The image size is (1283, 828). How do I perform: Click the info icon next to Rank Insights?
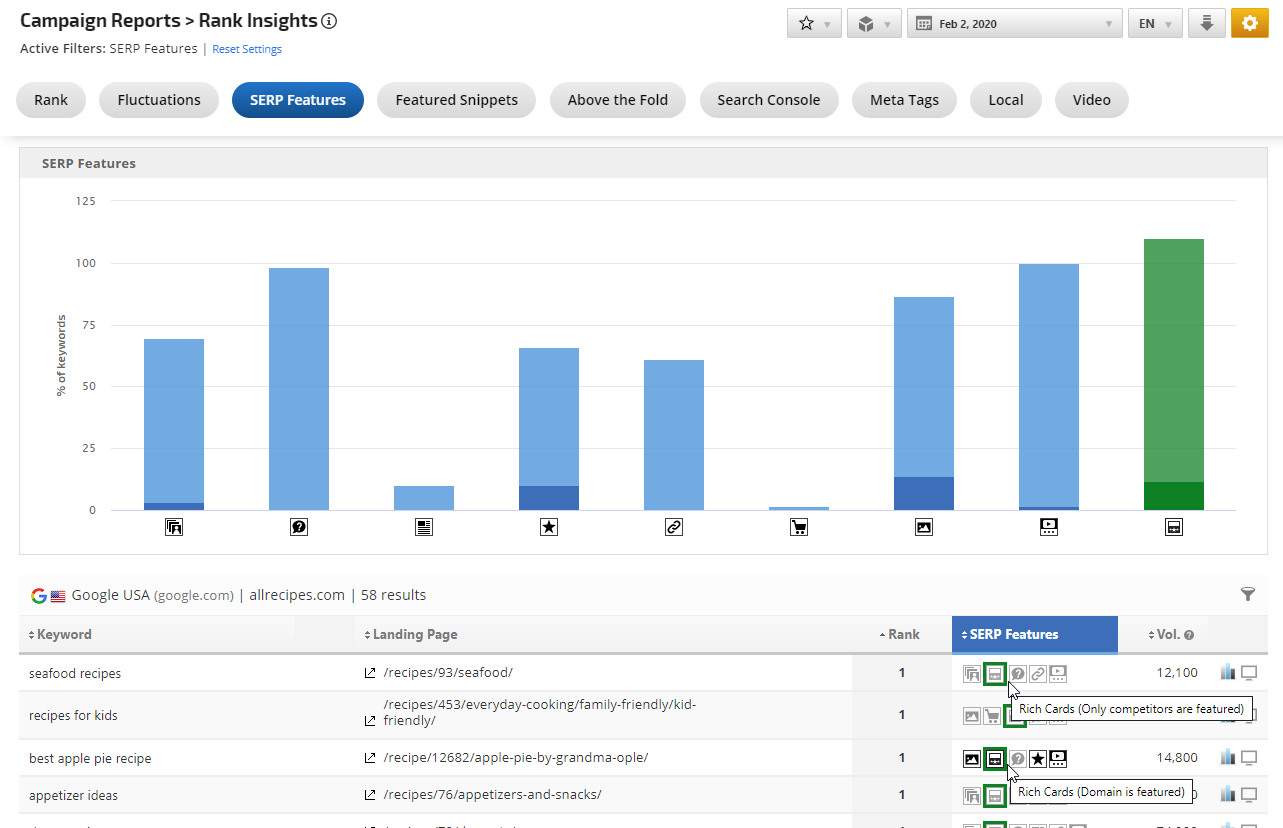coord(330,21)
